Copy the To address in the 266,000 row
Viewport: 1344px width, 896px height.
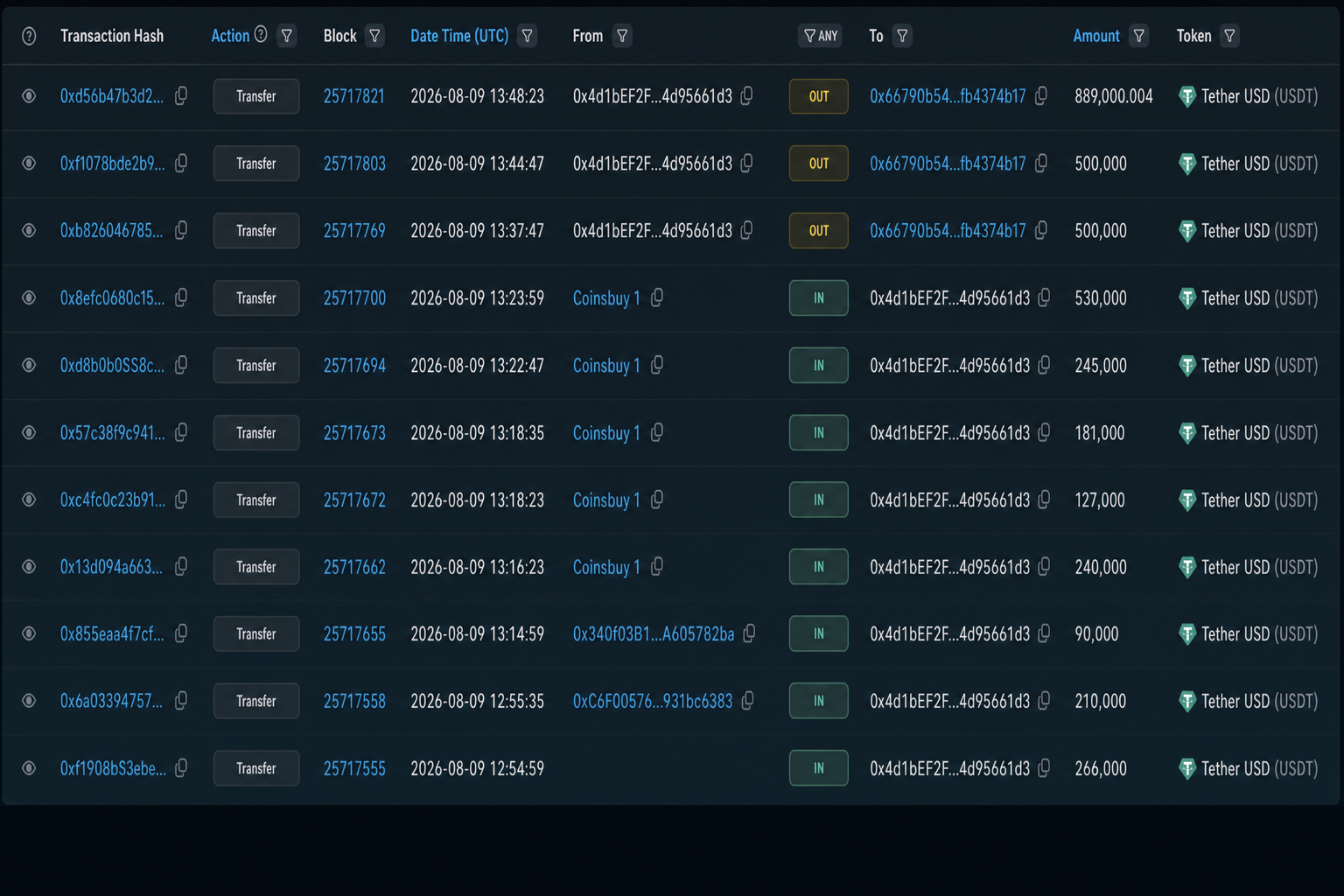point(1044,768)
